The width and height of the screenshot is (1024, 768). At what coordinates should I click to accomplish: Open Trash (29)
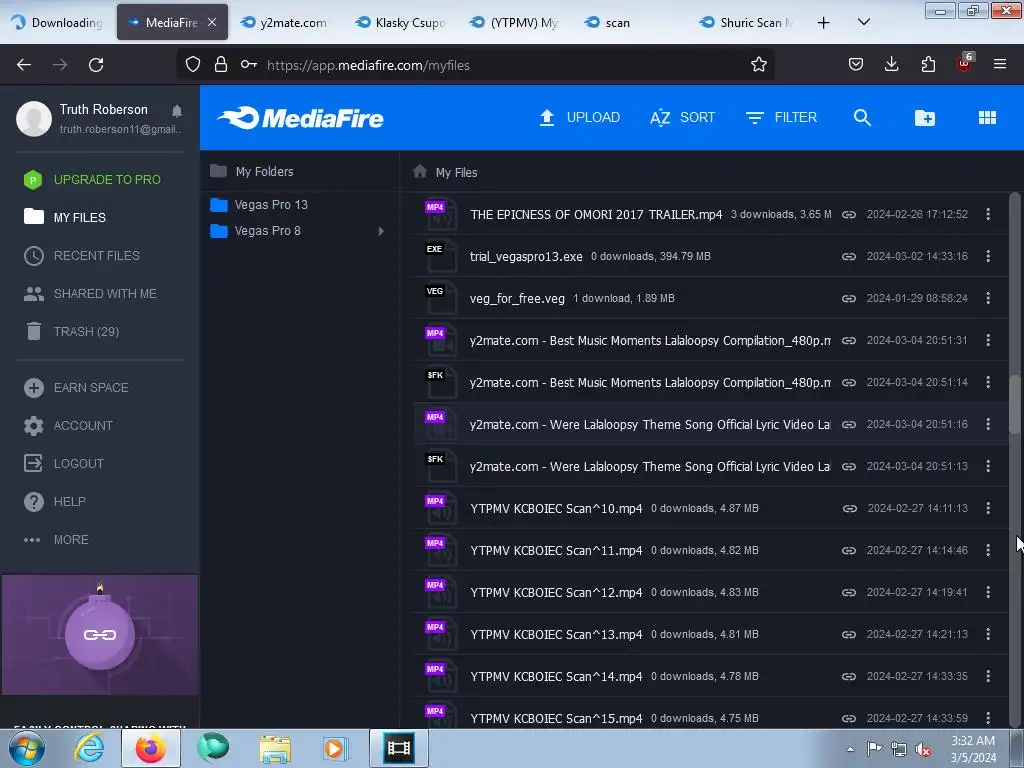pos(71,332)
